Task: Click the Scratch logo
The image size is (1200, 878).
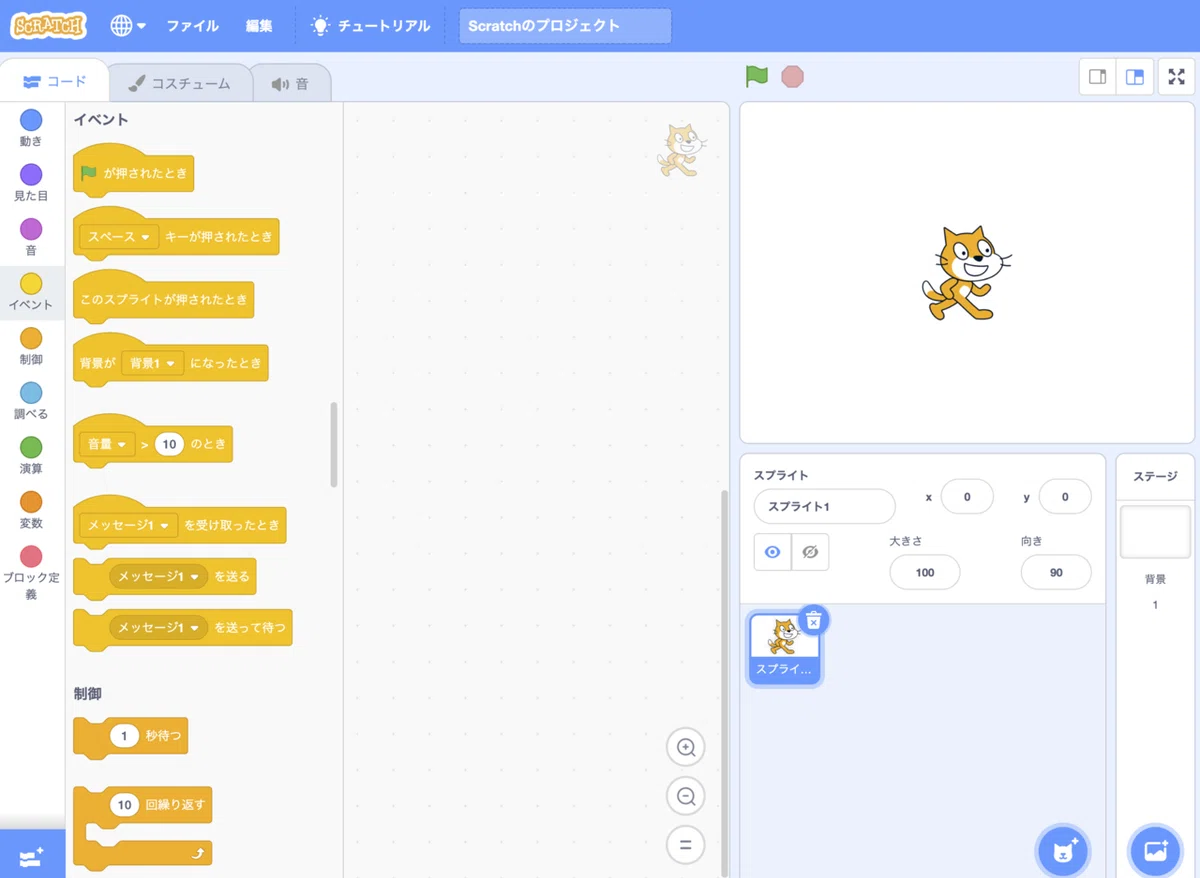Action: coord(49,26)
